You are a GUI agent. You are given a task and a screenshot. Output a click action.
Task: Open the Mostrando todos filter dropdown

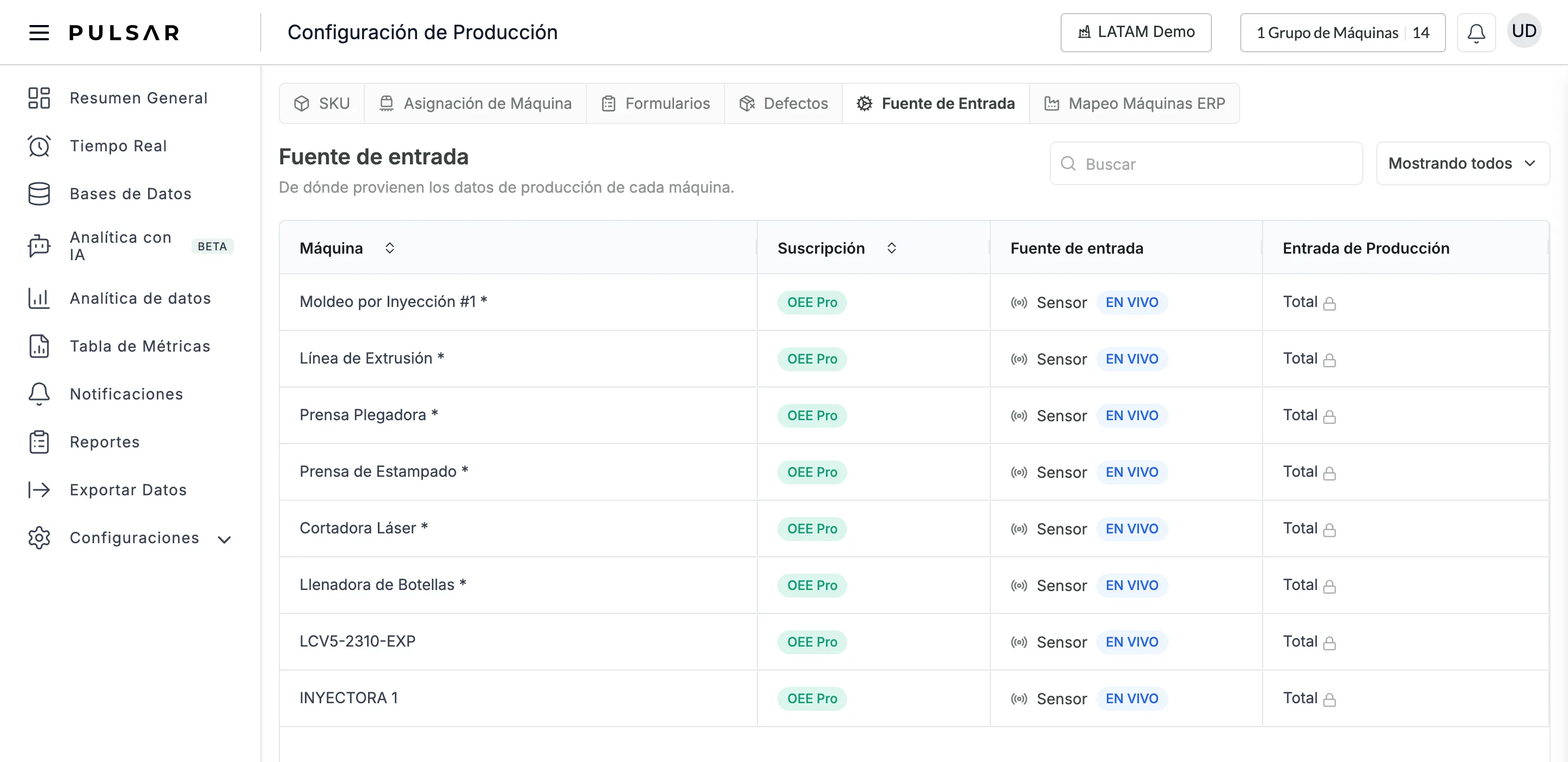pos(1463,163)
